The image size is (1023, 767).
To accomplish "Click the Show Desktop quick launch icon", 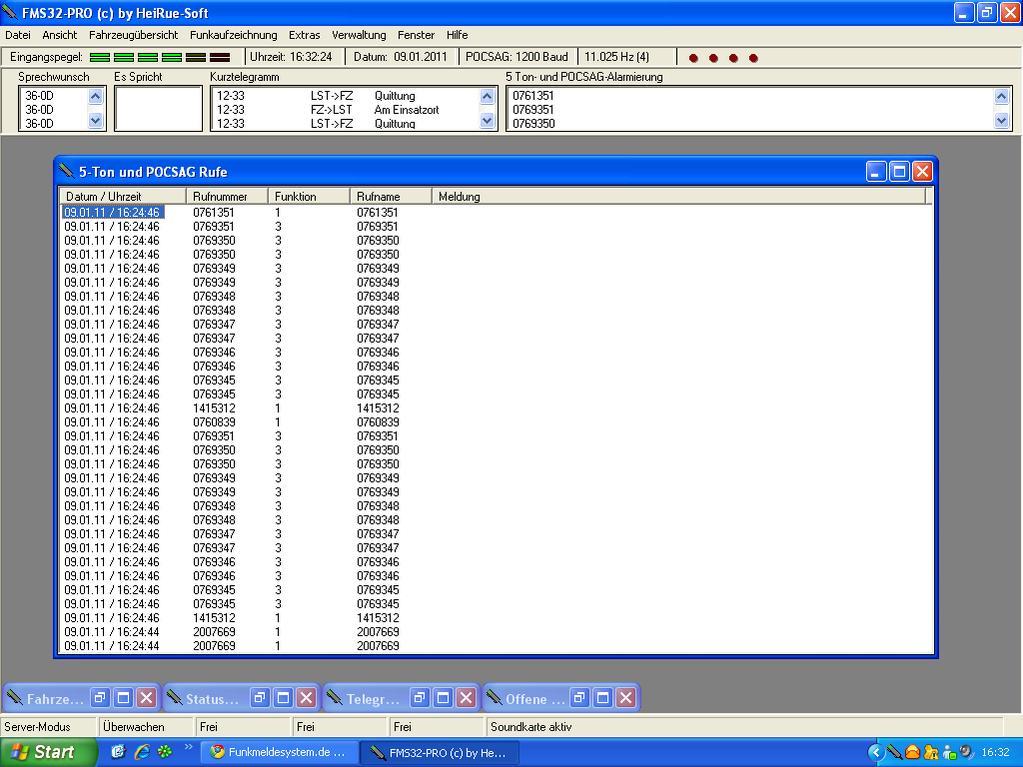I will pos(119,752).
